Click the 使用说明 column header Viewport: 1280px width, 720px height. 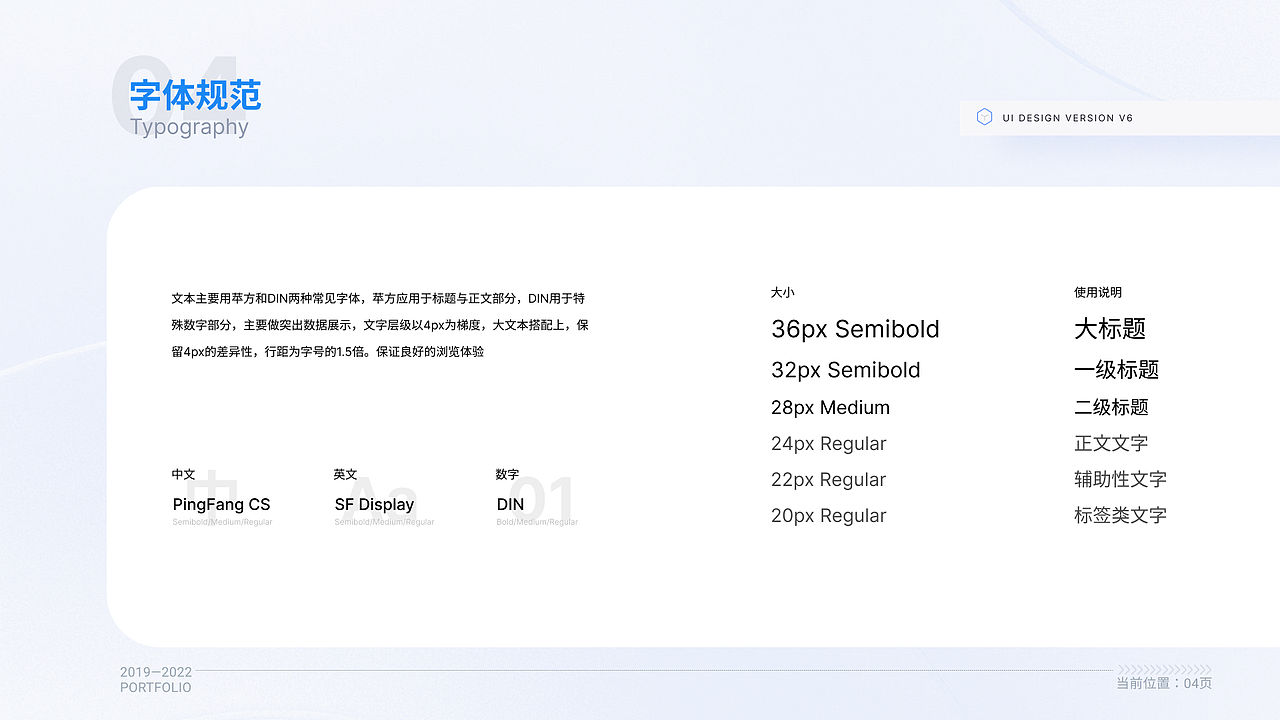[x=1098, y=292]
